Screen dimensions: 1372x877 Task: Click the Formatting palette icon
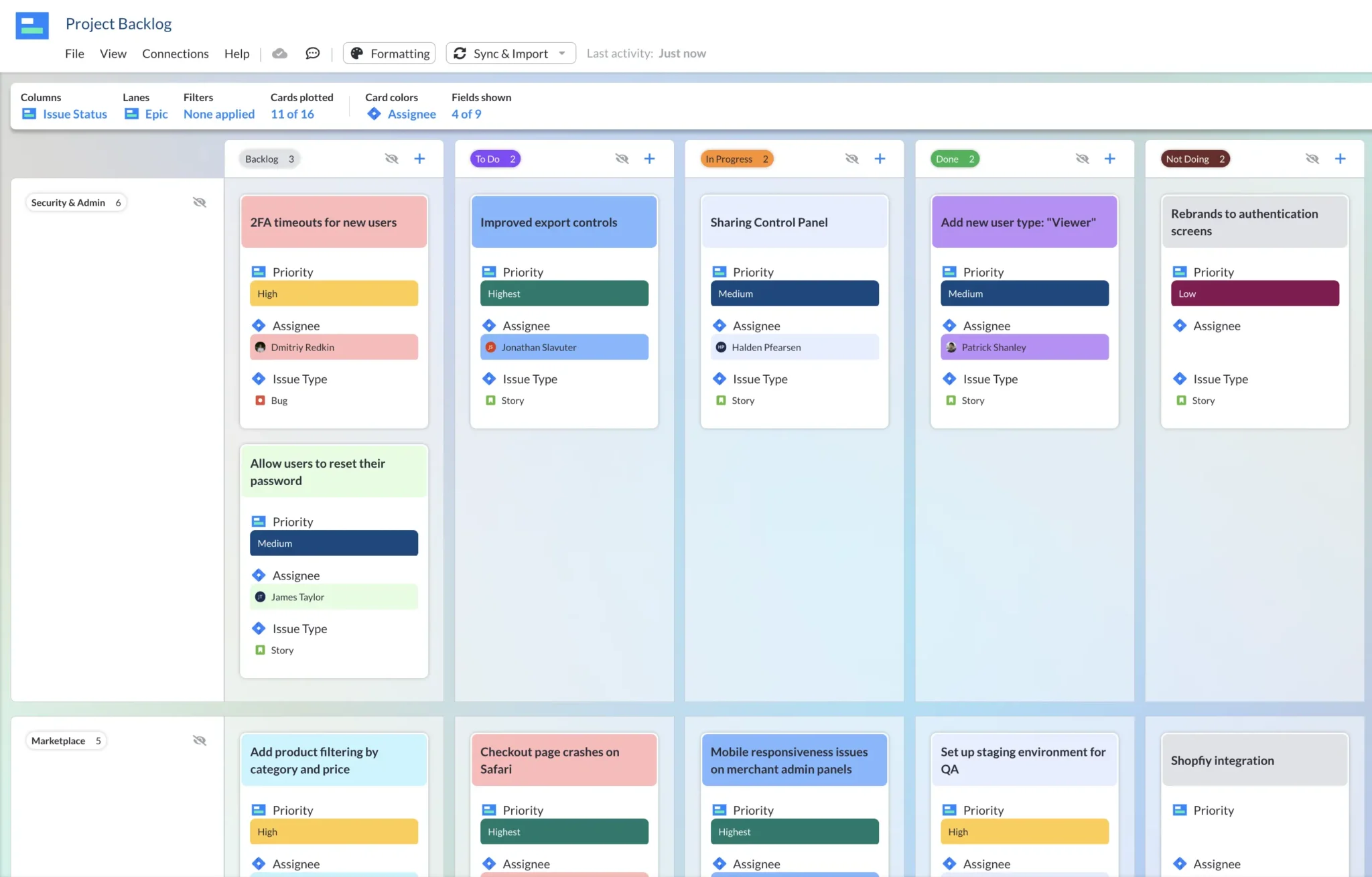tap(357, 54)
